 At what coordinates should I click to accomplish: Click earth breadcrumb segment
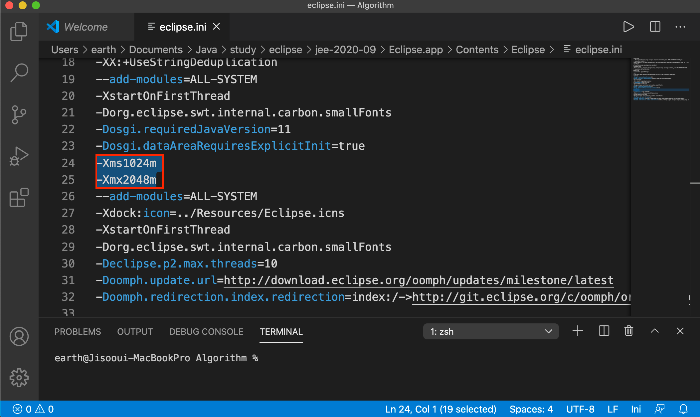pos(104,50)
